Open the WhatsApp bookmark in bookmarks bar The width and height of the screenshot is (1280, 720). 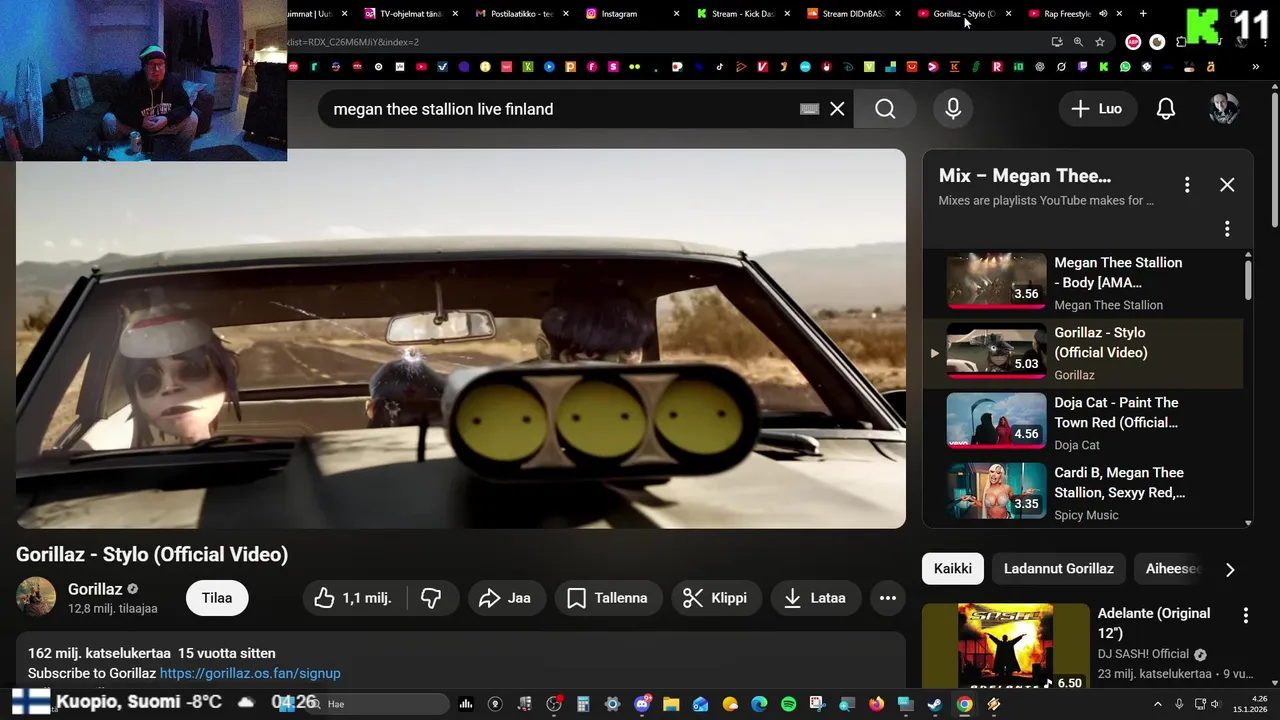[x=1125, y=67]
